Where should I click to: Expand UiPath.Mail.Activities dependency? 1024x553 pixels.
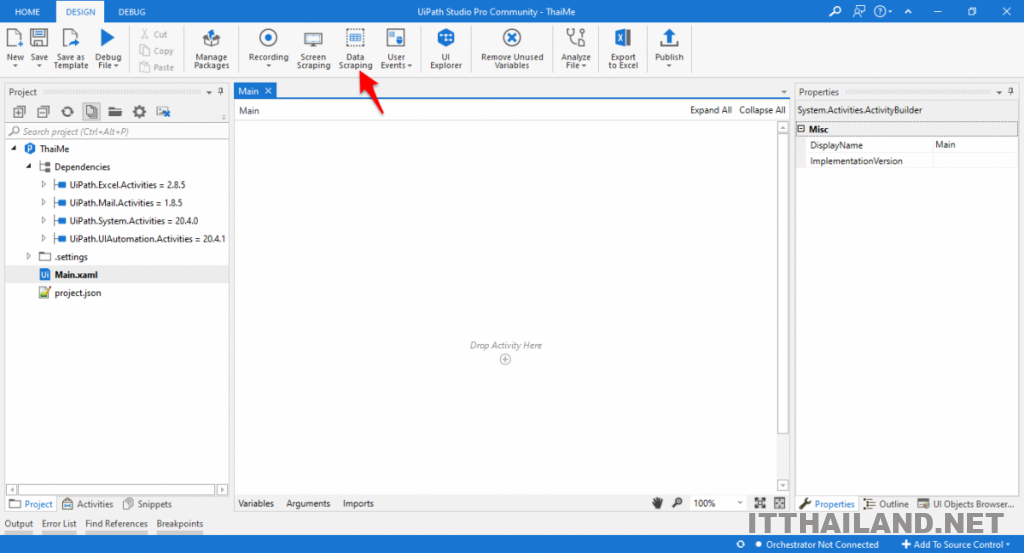[x=44, y=202]
